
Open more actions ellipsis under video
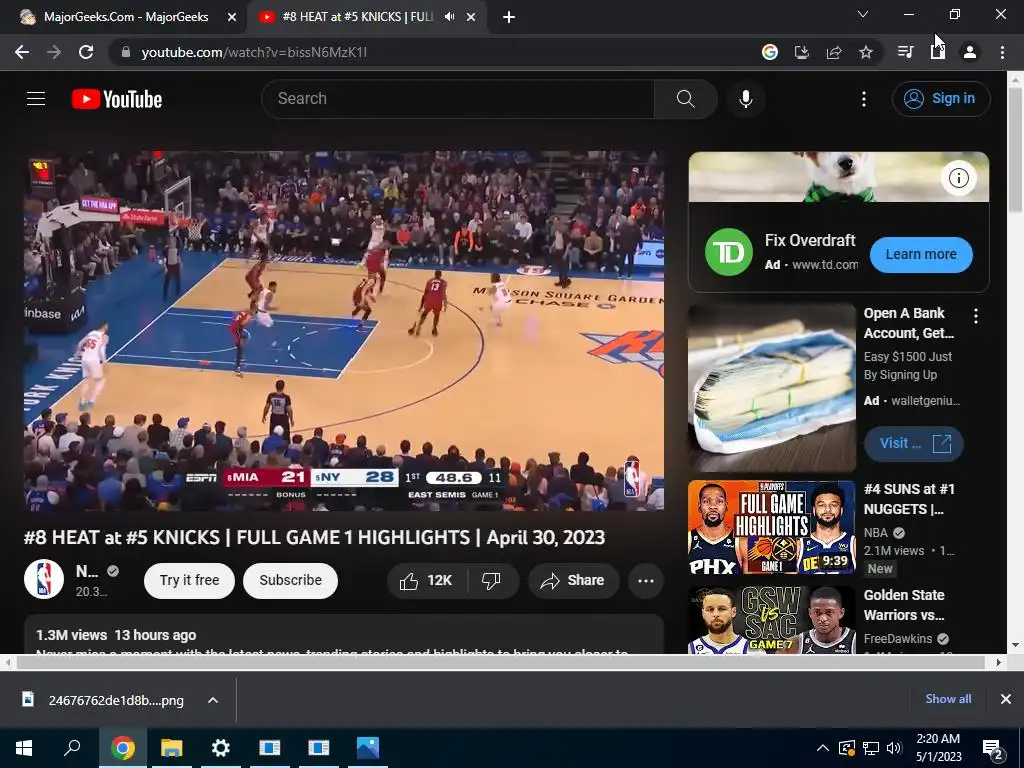click(x=646, y=581)
